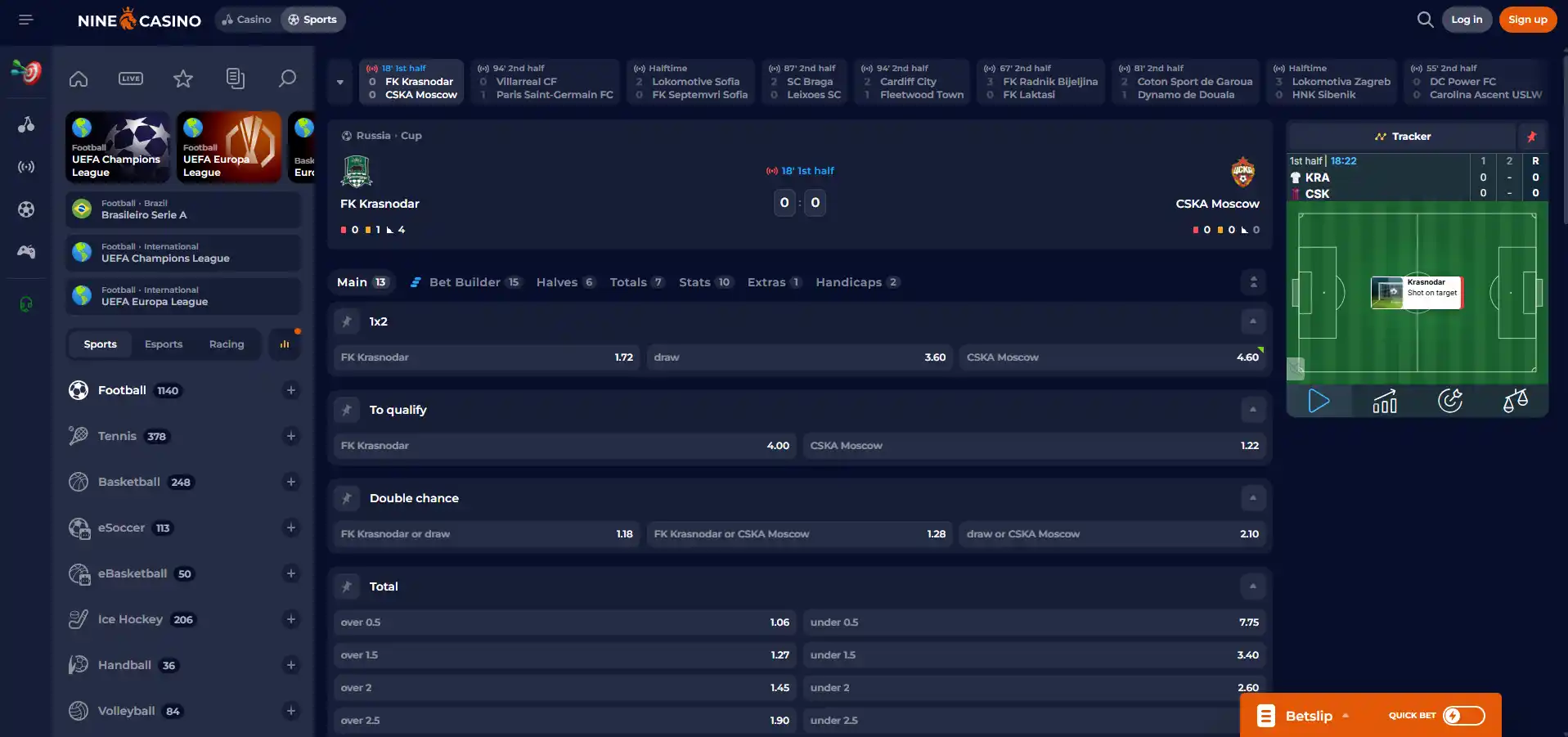Open the search magnifier in top header

click(x=1425, y=20)
